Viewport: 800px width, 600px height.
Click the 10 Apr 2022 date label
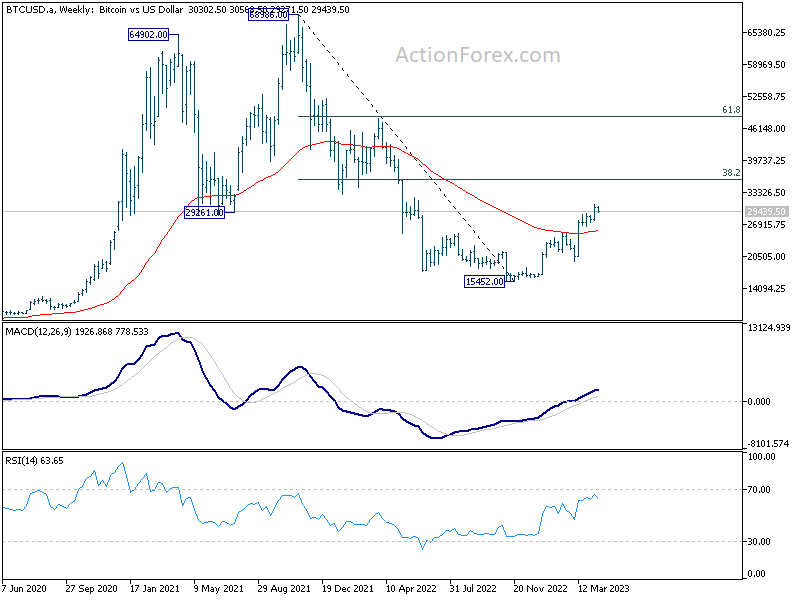click(411, 589)
